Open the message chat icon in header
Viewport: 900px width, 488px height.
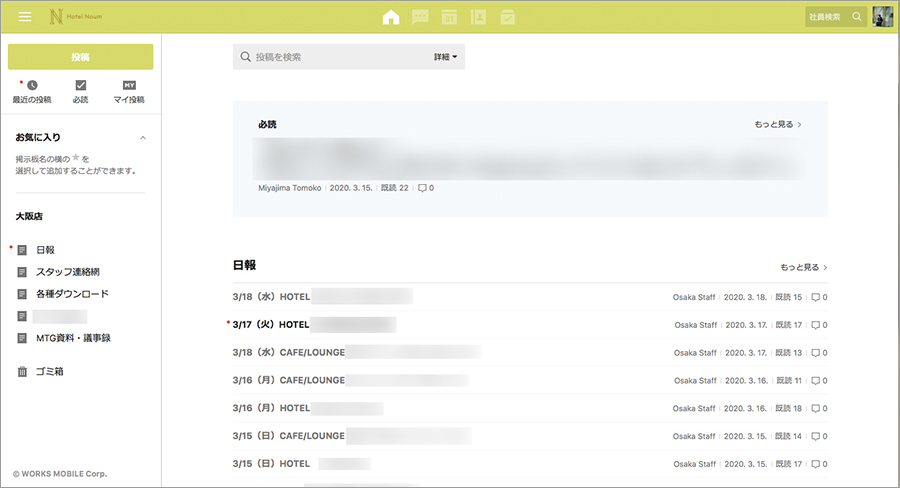click(x=420, y=17)
